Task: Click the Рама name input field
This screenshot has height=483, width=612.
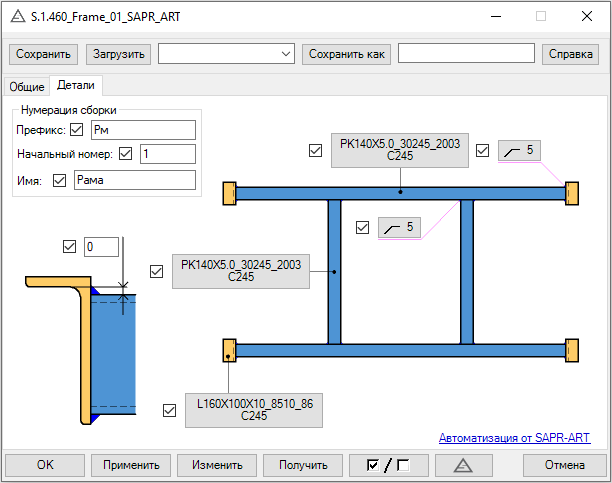Action: (134, 180)
